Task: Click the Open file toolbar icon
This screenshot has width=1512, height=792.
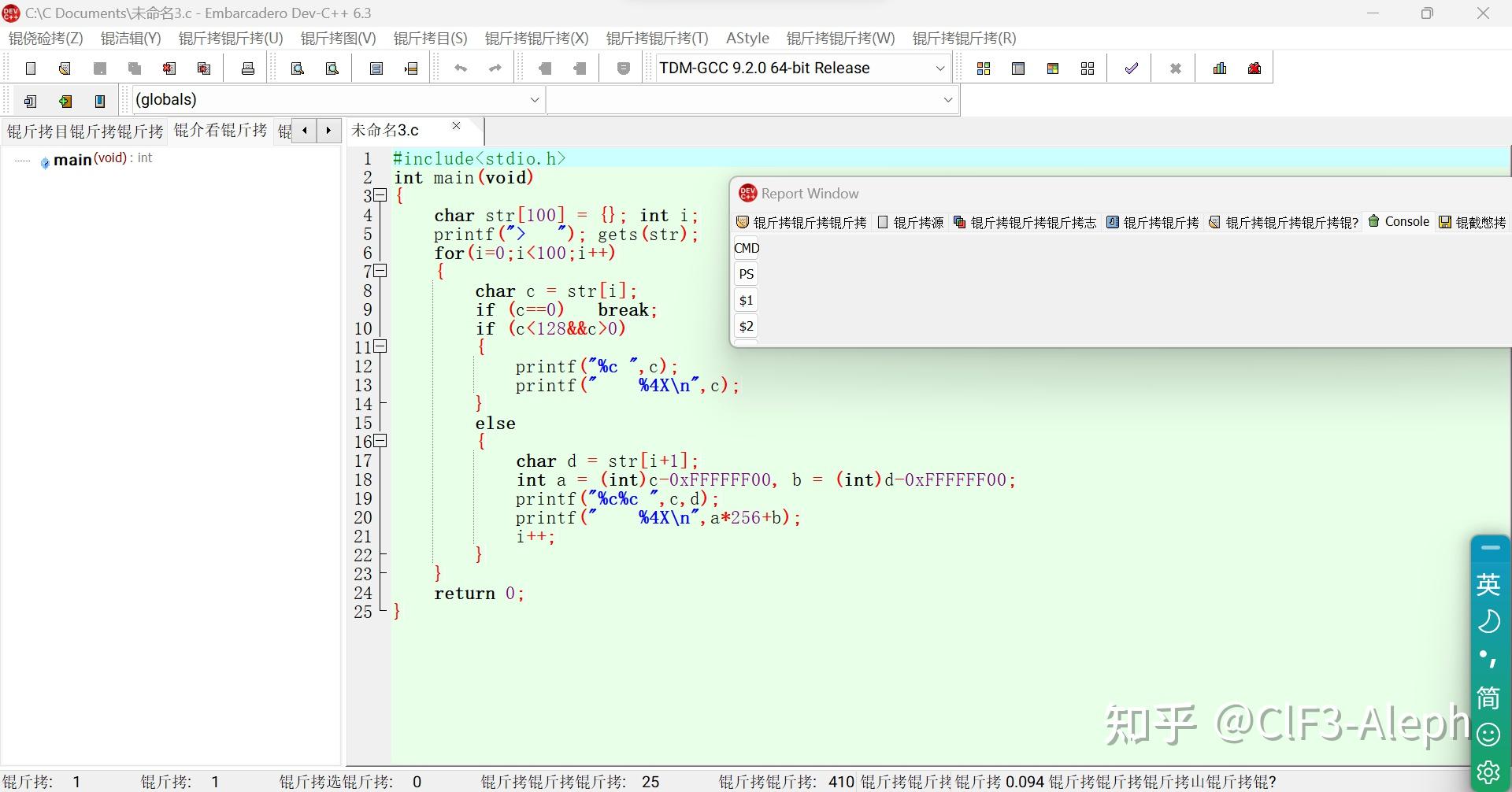Action: pos(65,68)
